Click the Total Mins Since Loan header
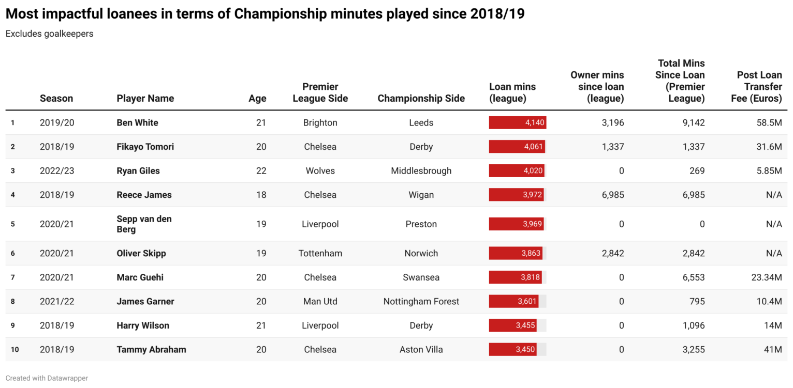 (681, 81)
